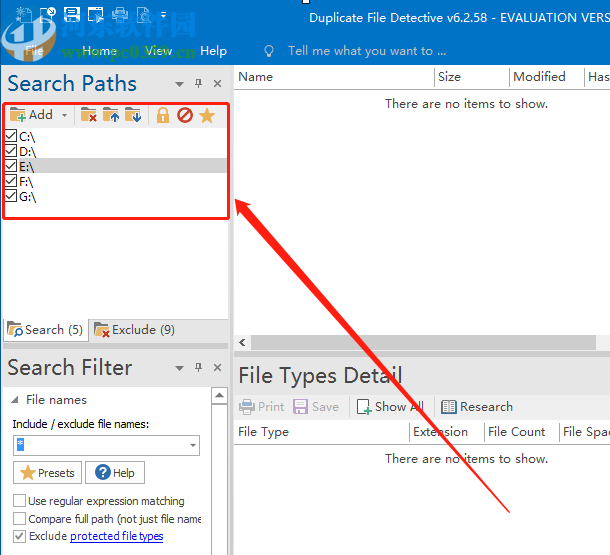The height and width of the screenshot is (555, 610).
Task: Click the Search Filter scrollbar up arrow
Action: [219, 396]
